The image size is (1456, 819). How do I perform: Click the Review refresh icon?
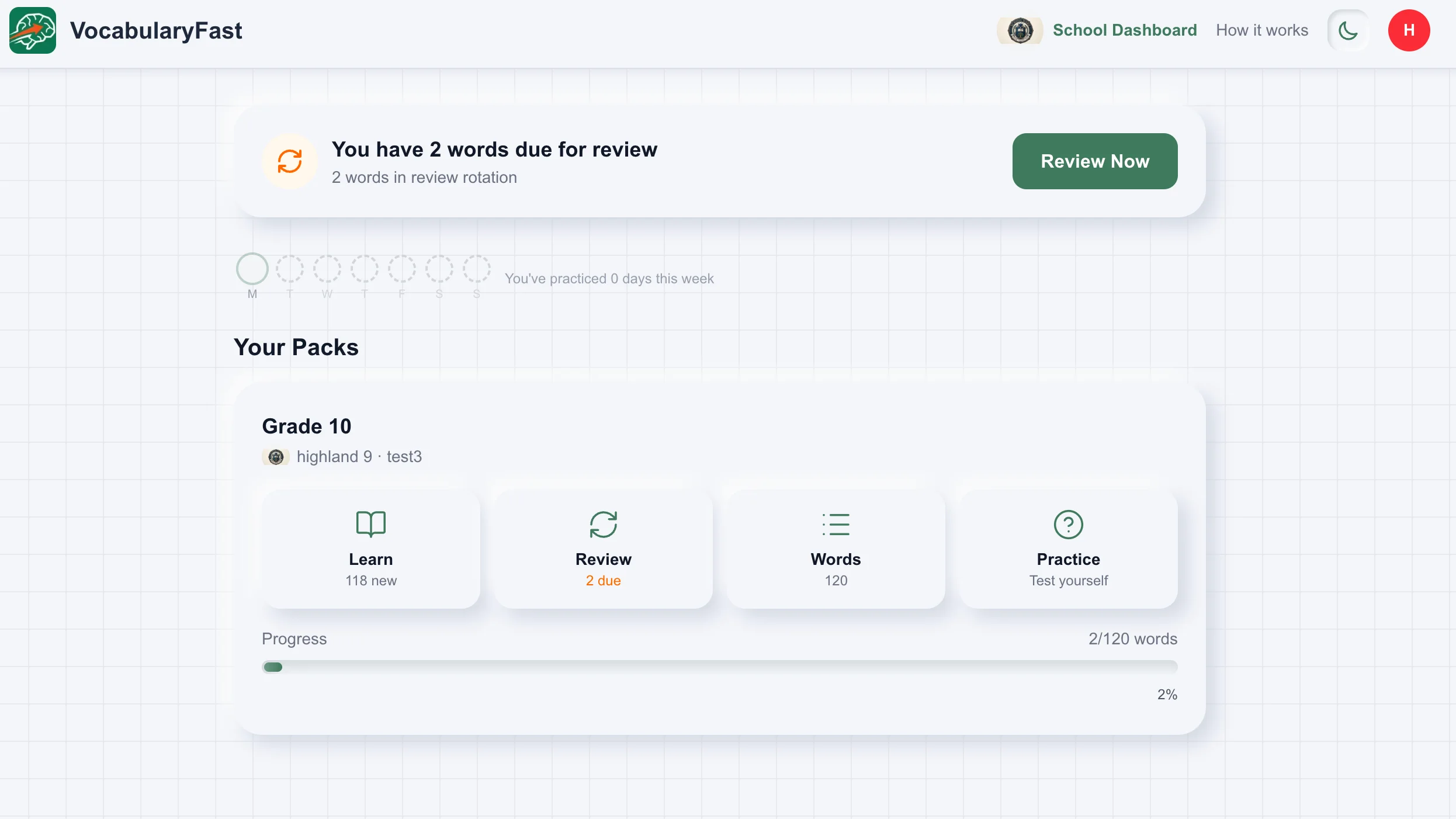coord(603,524)
